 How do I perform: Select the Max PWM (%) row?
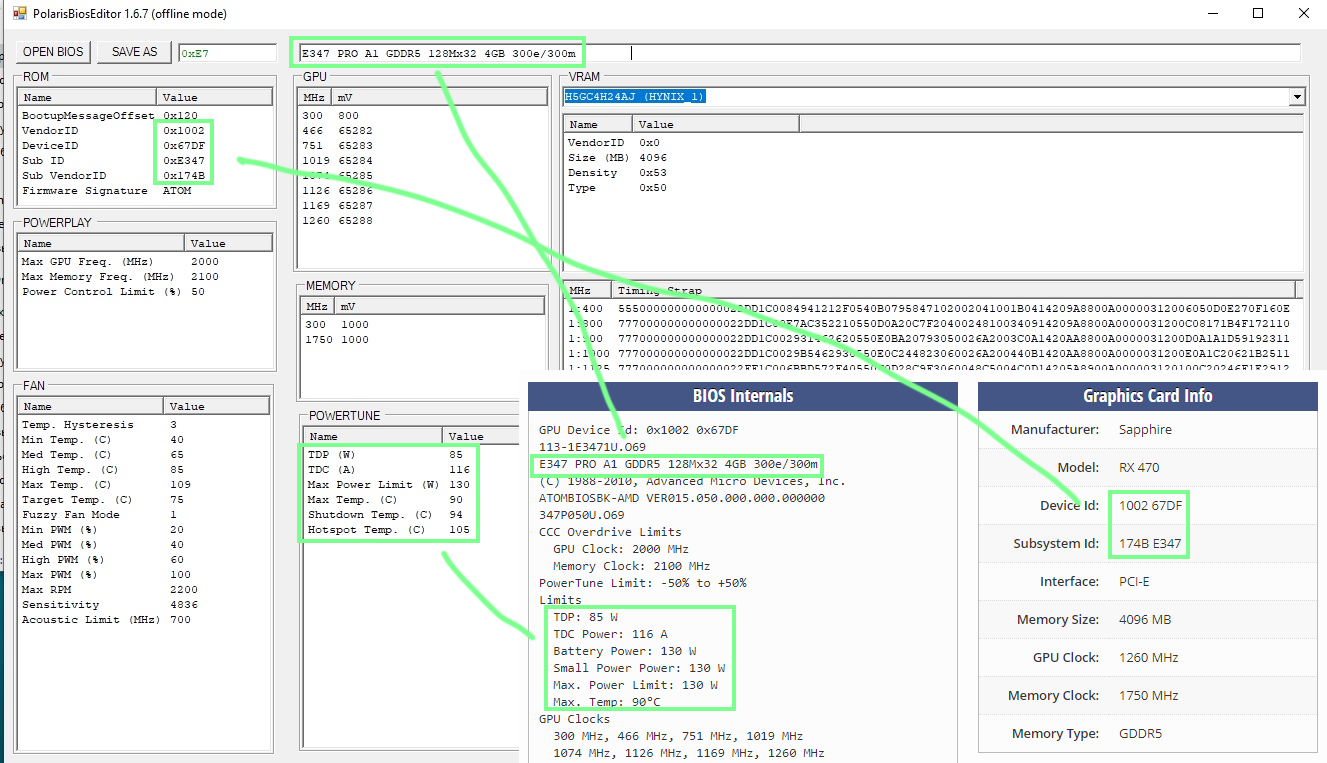144,575
